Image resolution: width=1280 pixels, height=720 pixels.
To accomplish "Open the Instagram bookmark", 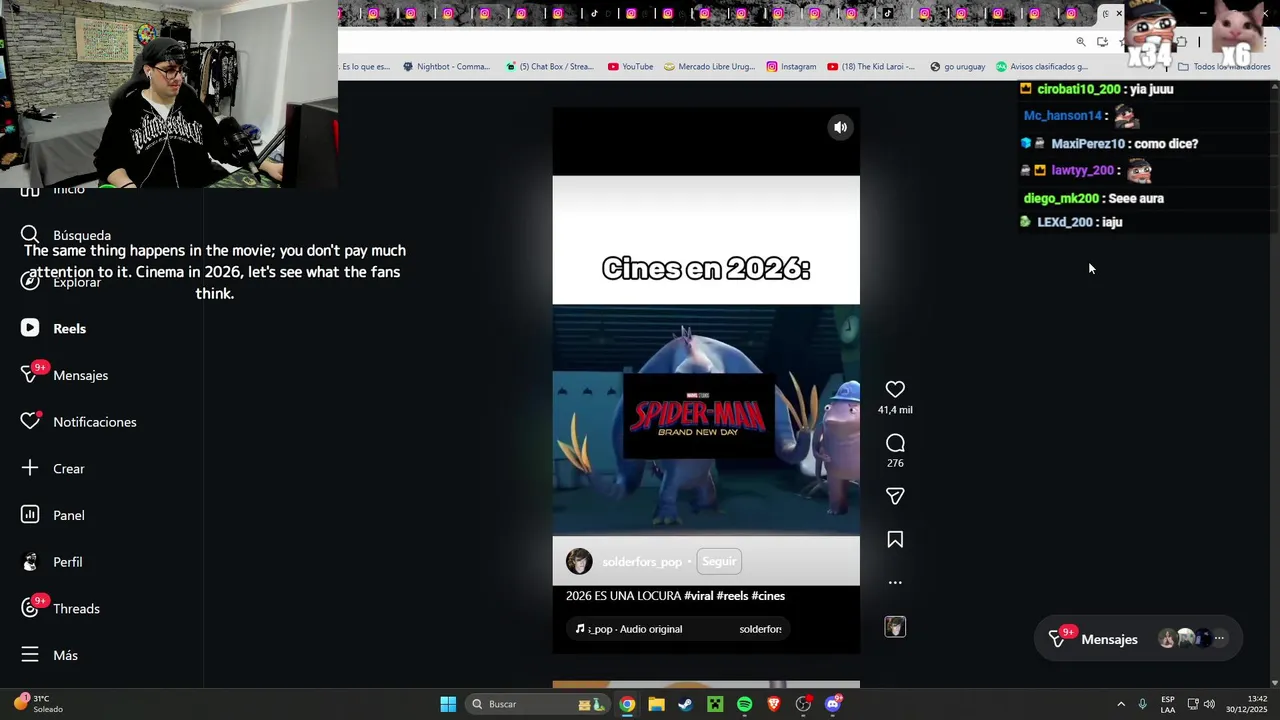I will [x=791, y=67].
